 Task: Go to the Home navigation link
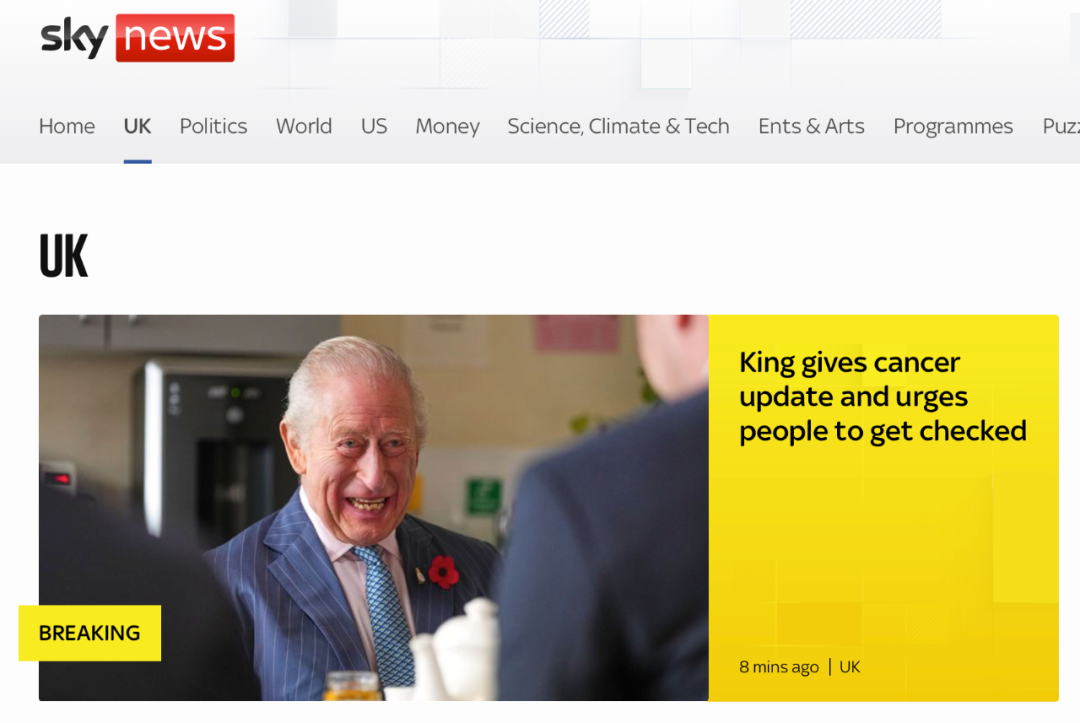tap(67, 126)
